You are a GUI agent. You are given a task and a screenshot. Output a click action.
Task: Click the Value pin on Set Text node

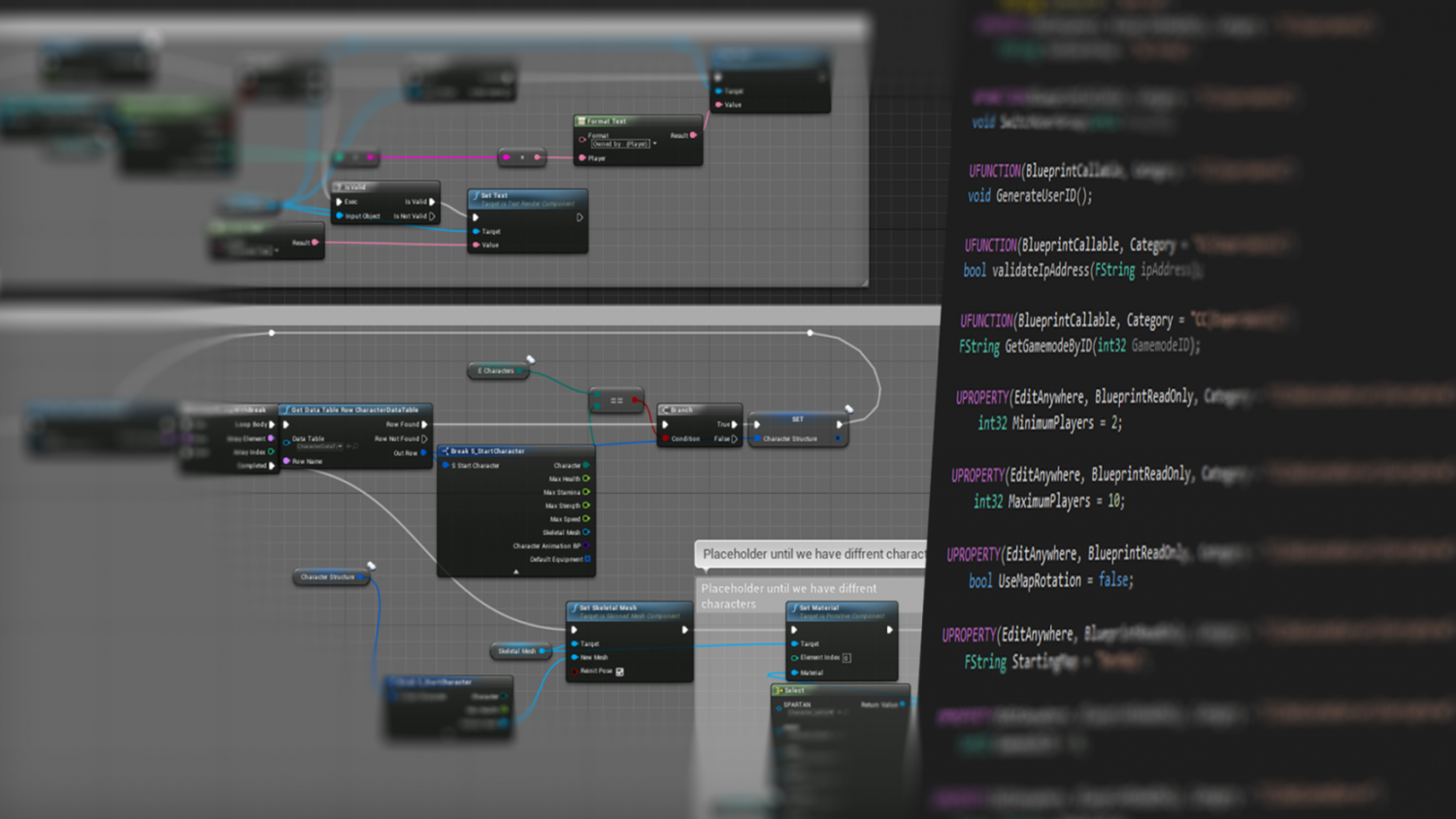click(x=476, y=245)
